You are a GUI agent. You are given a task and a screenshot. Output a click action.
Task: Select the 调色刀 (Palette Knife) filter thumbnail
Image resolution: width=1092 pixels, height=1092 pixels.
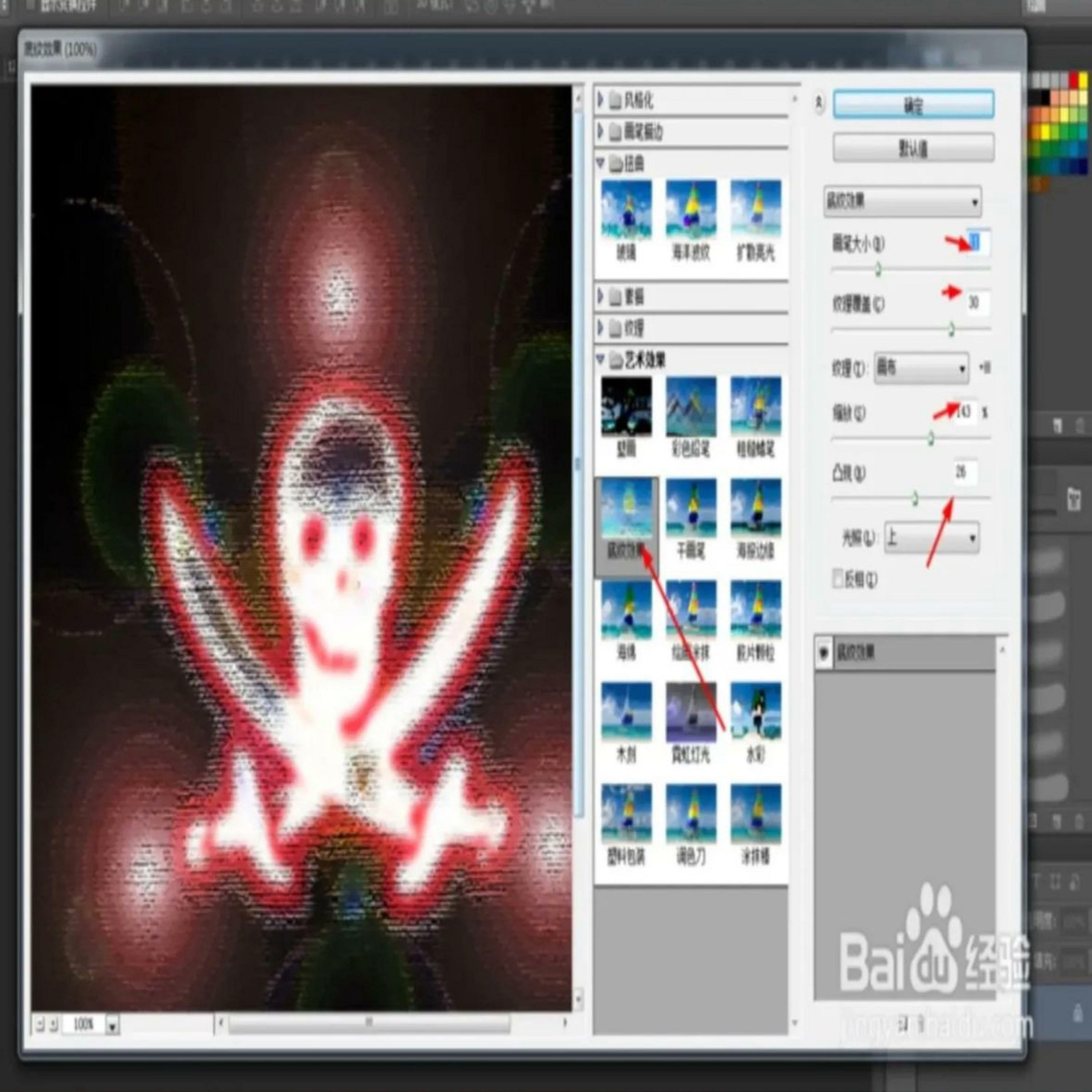coord(691,813)
